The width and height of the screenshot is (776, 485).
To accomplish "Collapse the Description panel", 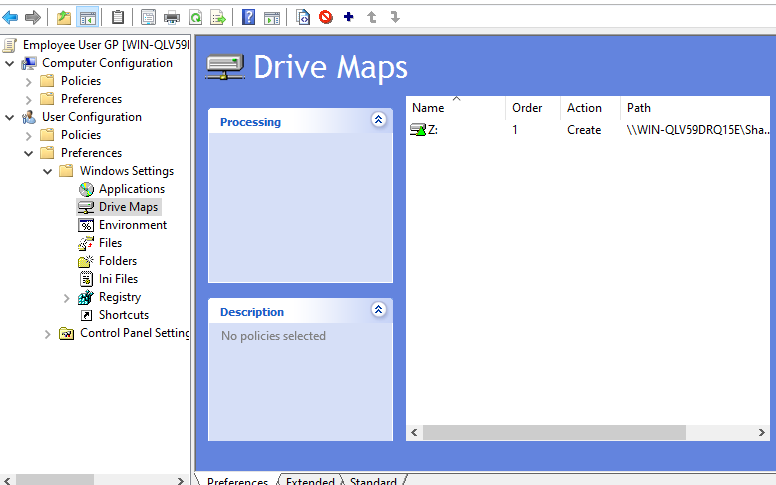I will click(378, 310).
